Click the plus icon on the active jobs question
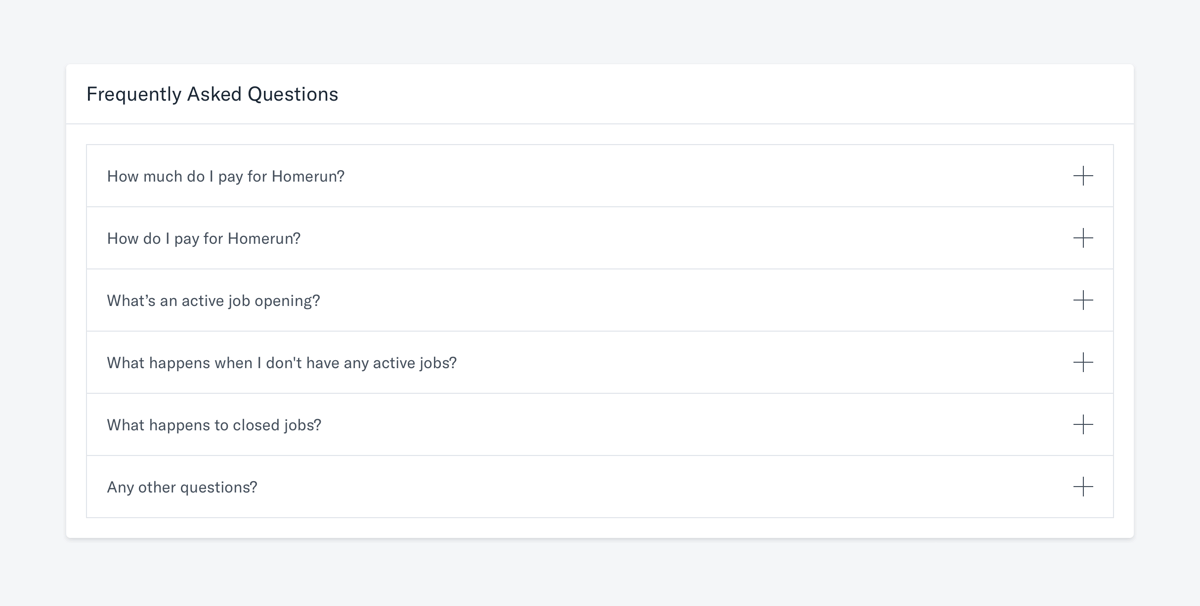This screenshot has width=1200, height=606. [1083, 362]
